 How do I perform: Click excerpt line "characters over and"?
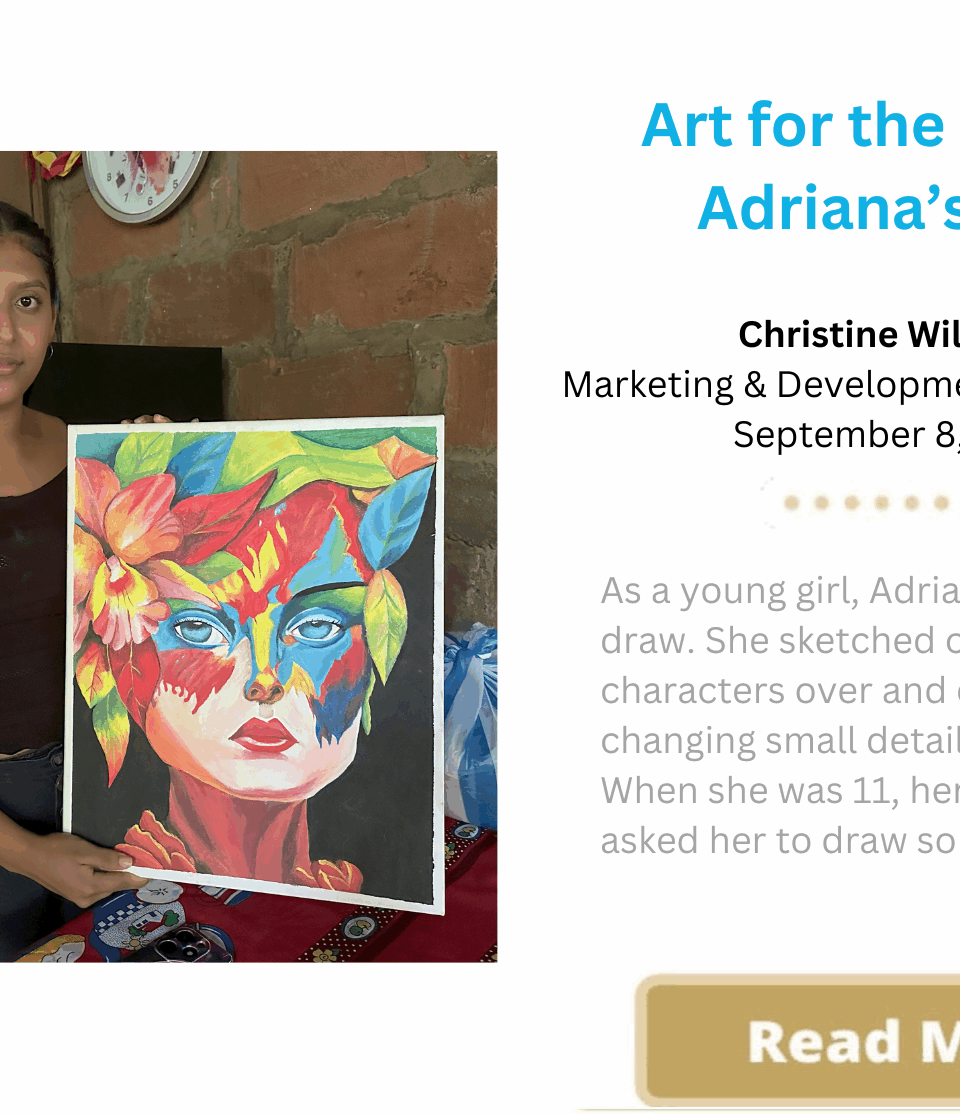click(780, 691)
